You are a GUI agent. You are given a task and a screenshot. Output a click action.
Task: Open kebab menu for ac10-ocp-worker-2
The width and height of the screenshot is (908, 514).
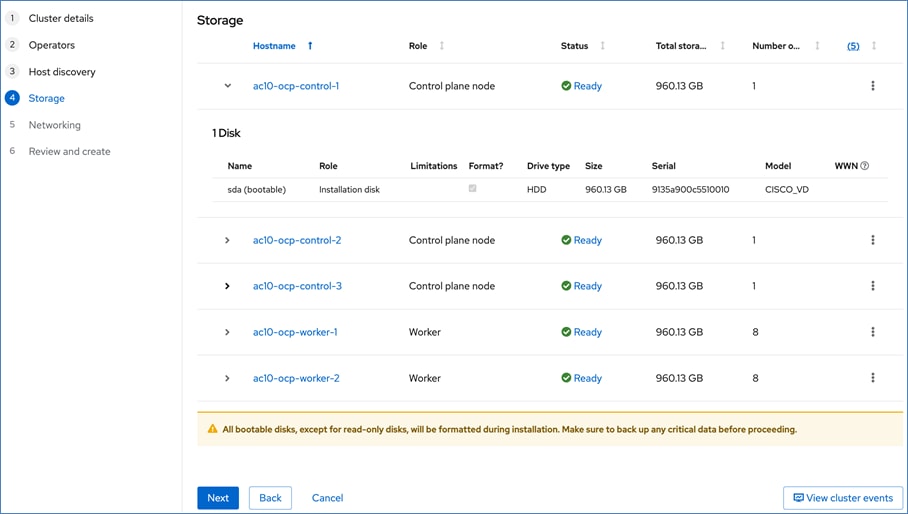coord(873,377)
